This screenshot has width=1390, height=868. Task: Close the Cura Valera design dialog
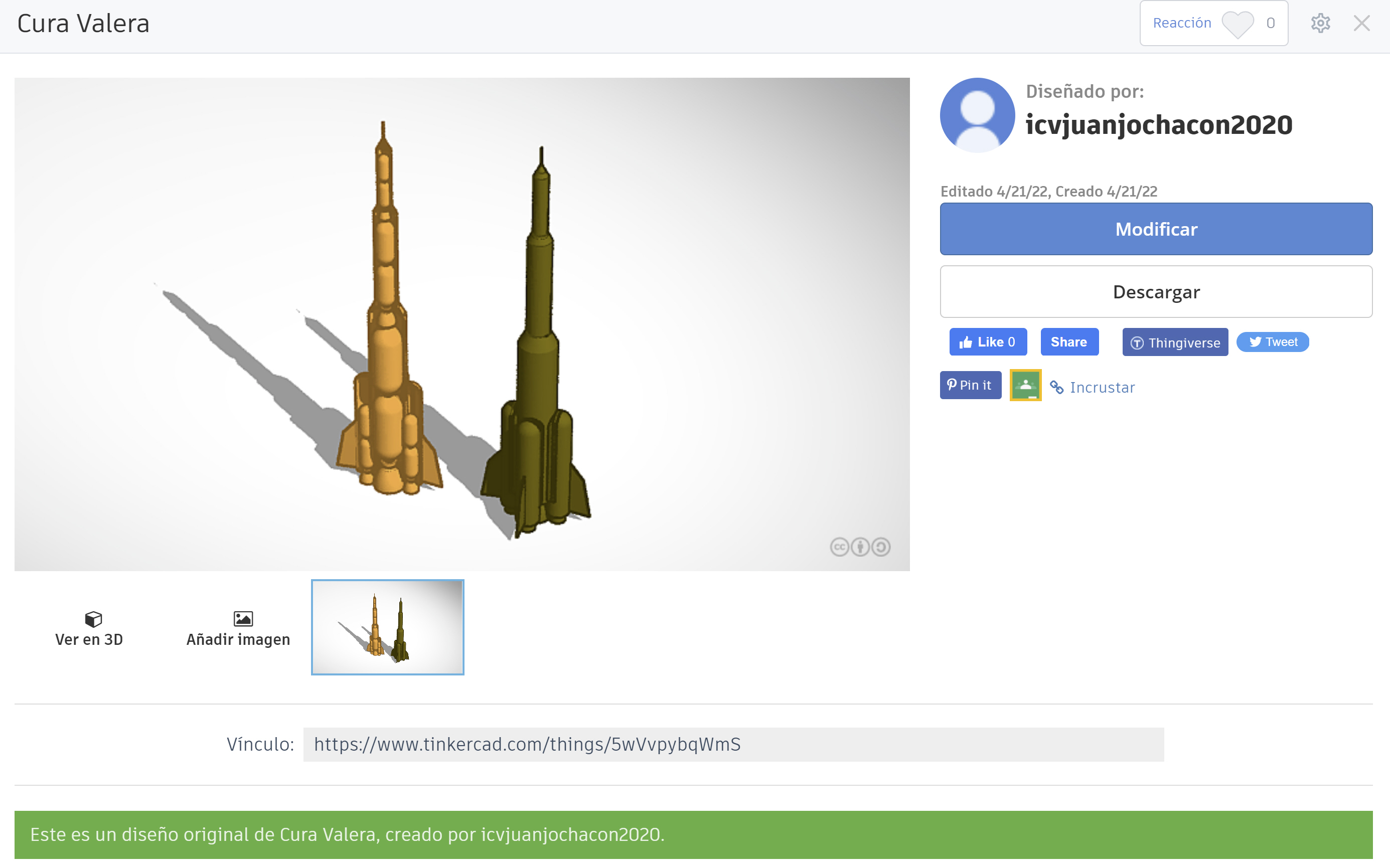point(1361,24)
